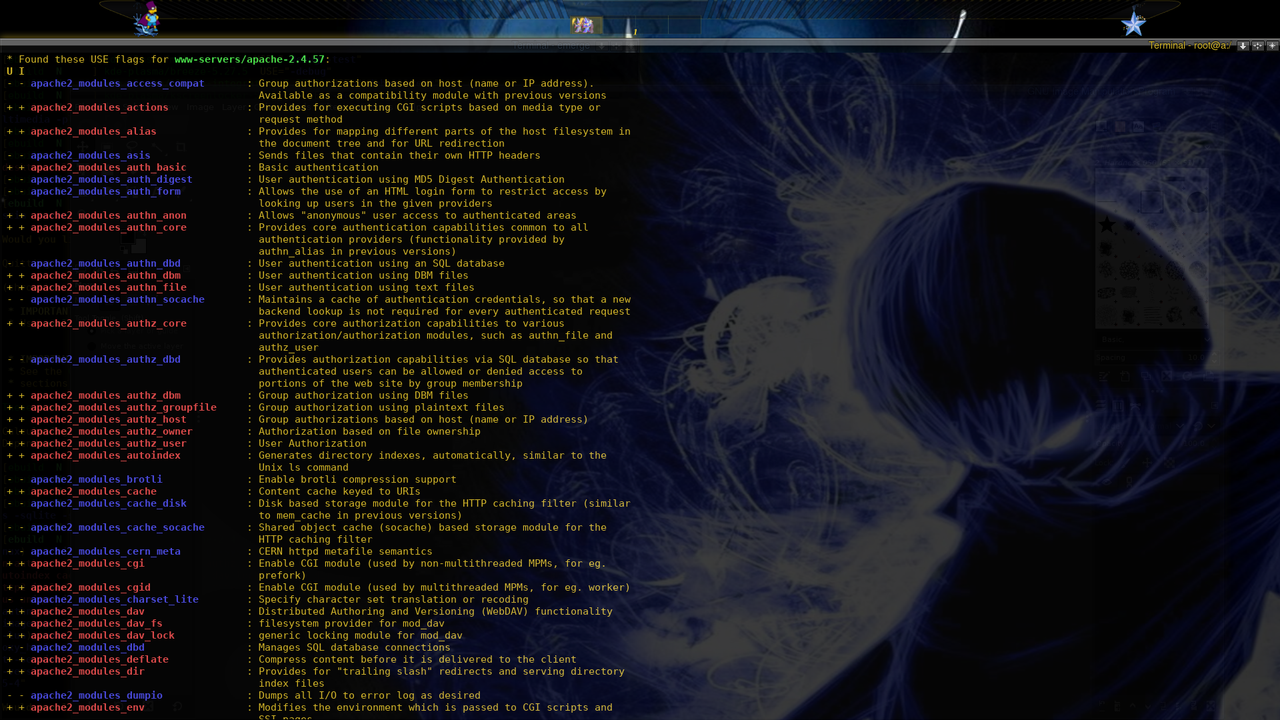1280x720 pixels.
Task: Click apache2_modules_auth_basic flag name
Action: coord(108,168)
